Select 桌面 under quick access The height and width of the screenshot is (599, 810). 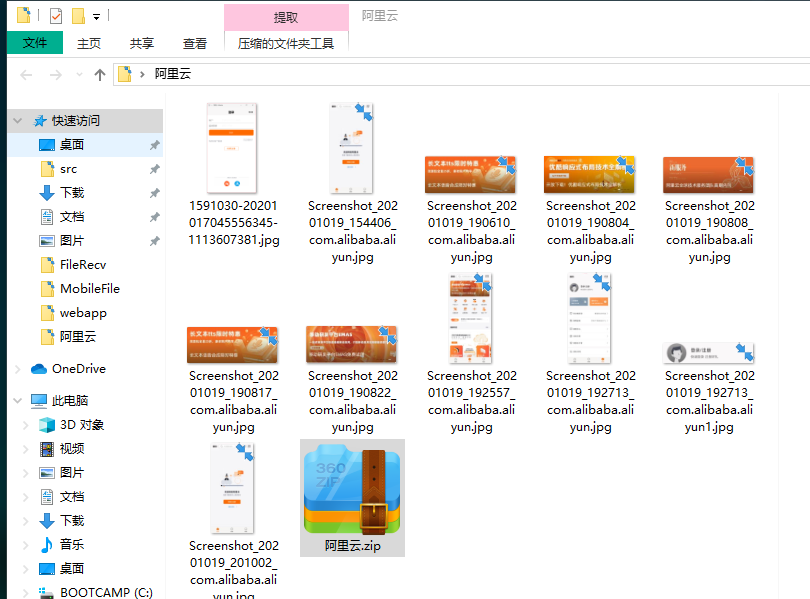click(72, 145)
